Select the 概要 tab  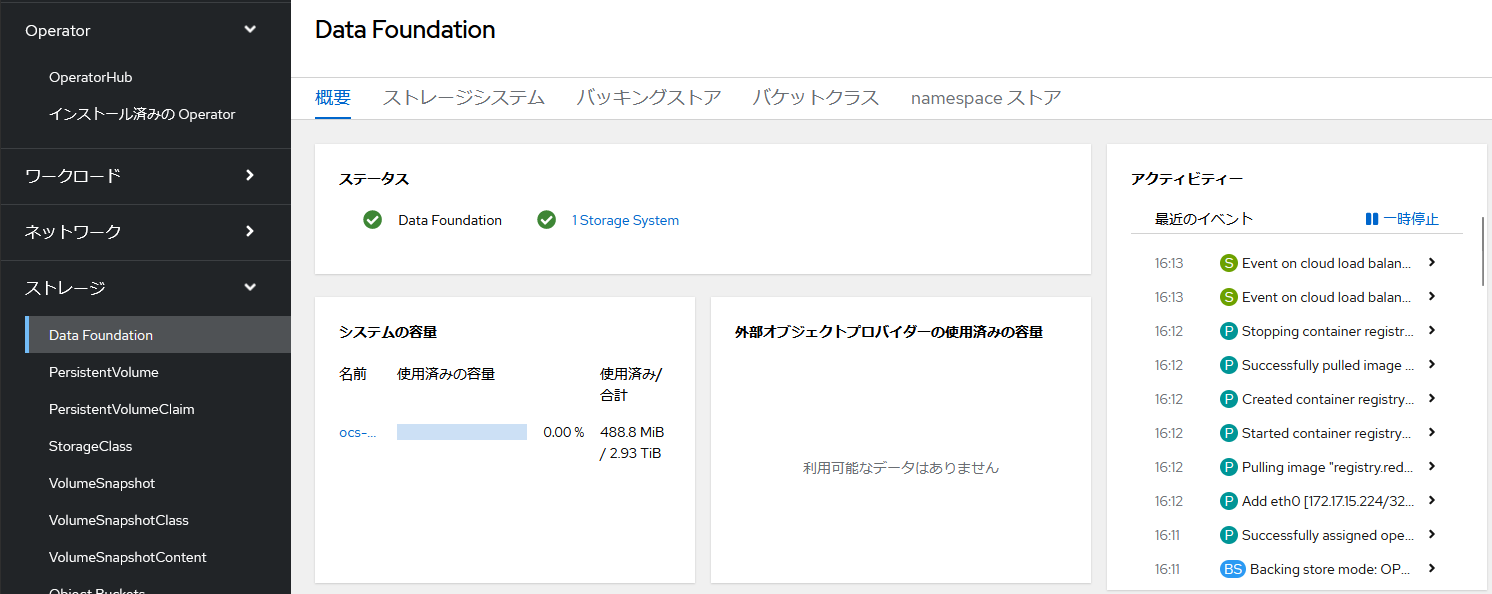(333, 98)
